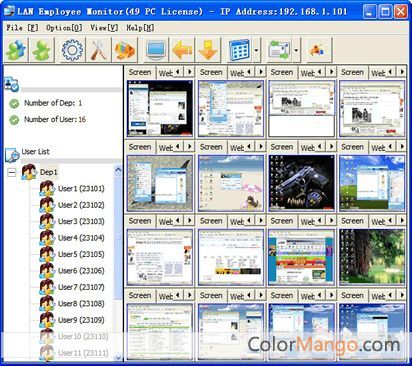Click tab scroll right arrow of first panel
The height and width of the screenshot is (366, 412).
(189, 72)
